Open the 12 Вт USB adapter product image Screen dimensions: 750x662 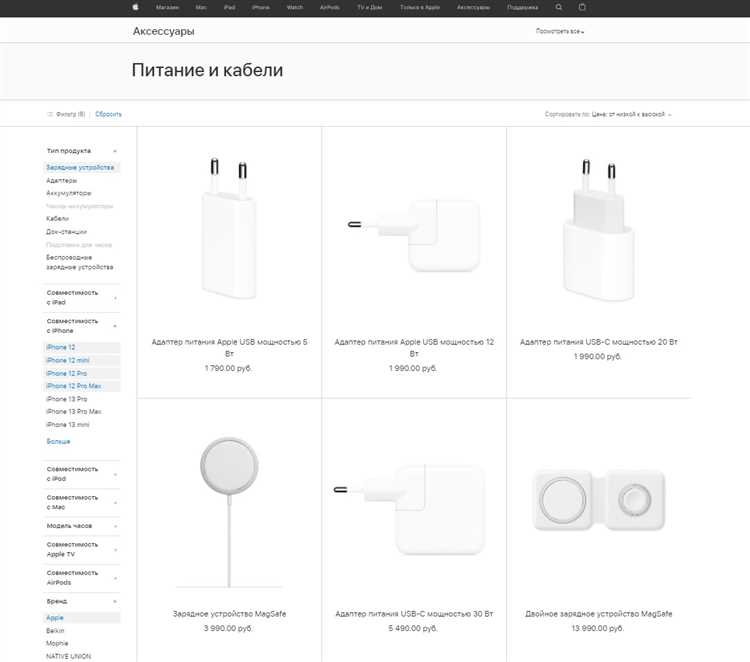point(414,234)
